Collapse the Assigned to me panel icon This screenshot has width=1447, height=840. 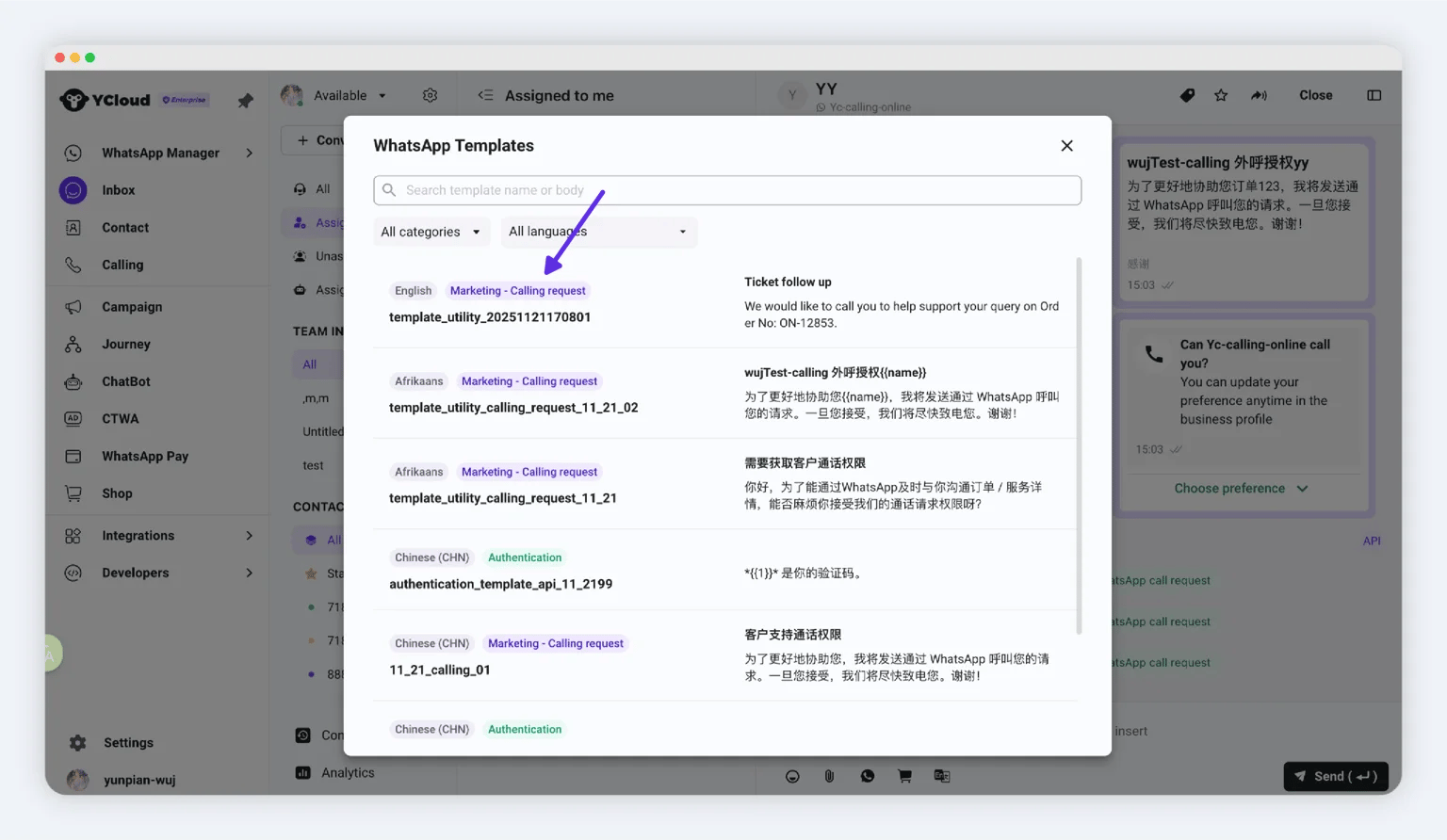point(485,95)
